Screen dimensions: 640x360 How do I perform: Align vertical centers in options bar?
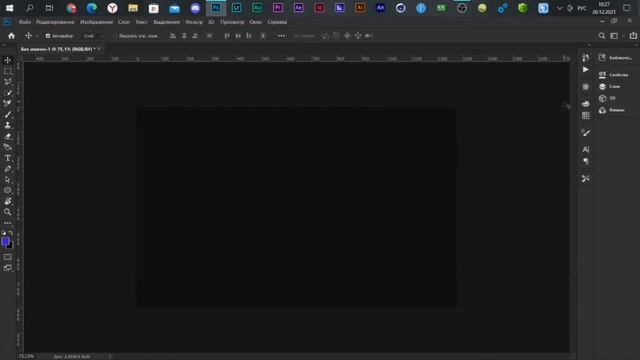238,36
